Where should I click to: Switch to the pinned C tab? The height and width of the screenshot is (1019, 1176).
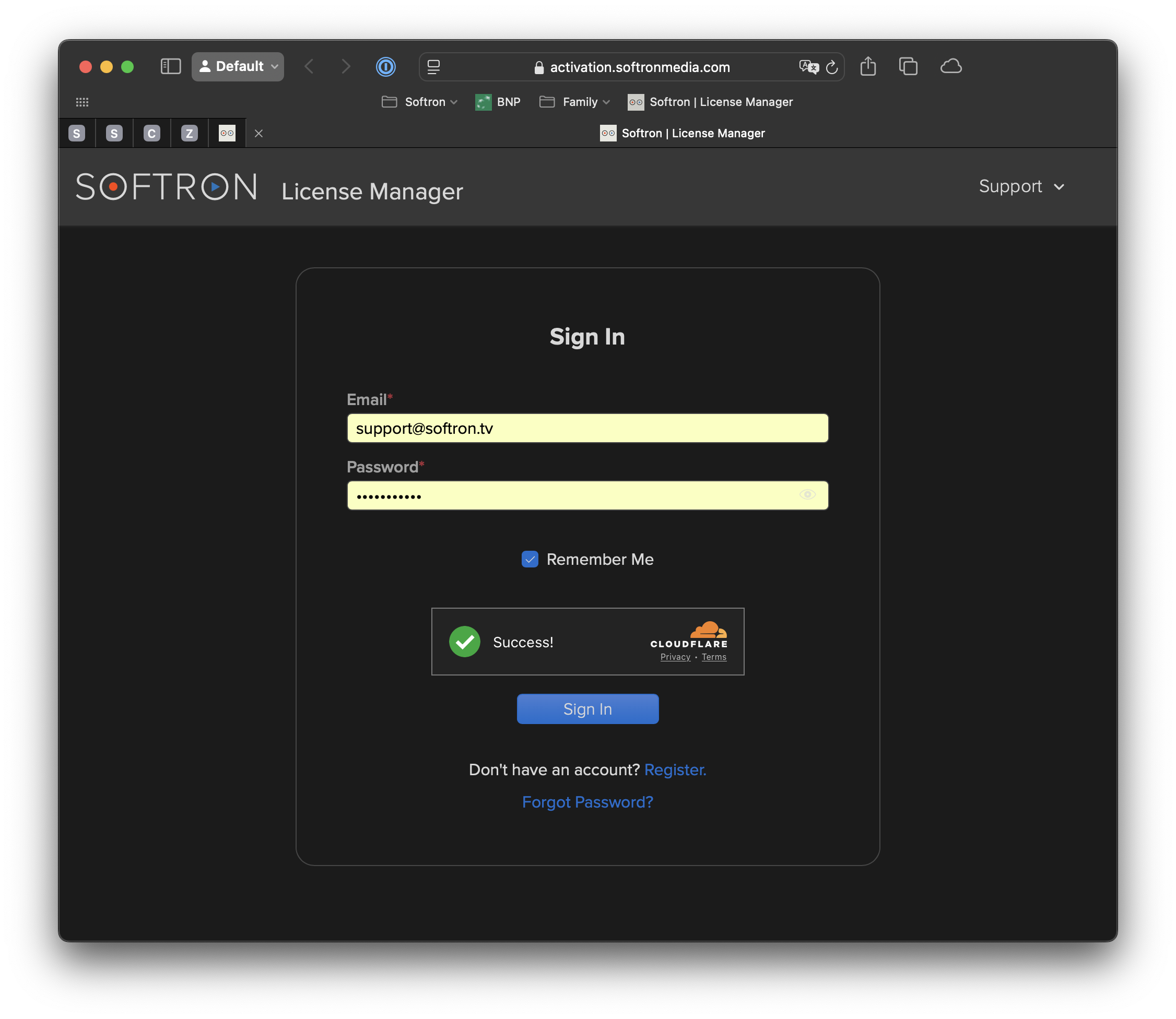tap(152, 133)
